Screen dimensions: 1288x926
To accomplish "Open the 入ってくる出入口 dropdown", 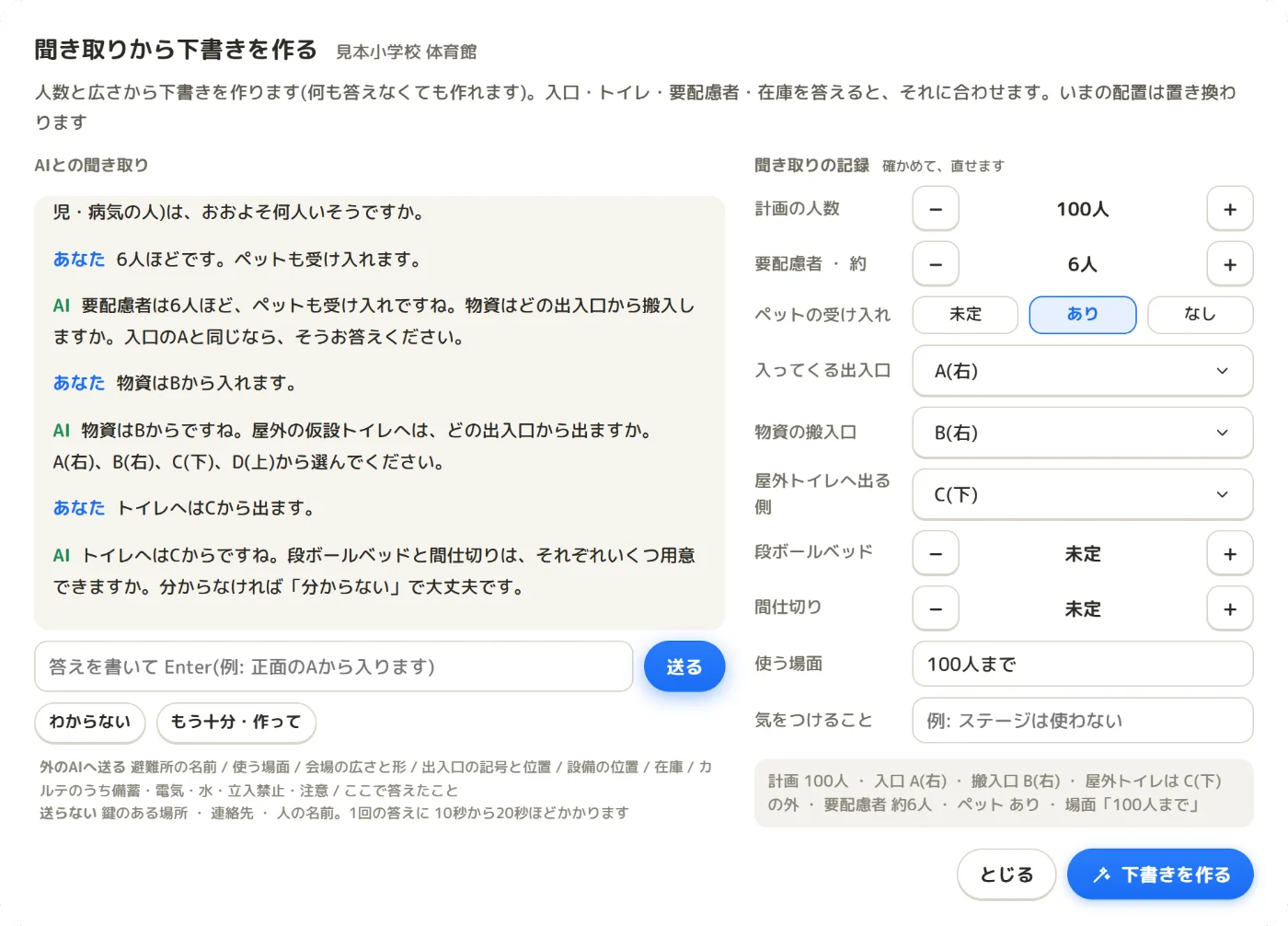I will tap(1083, 371).
